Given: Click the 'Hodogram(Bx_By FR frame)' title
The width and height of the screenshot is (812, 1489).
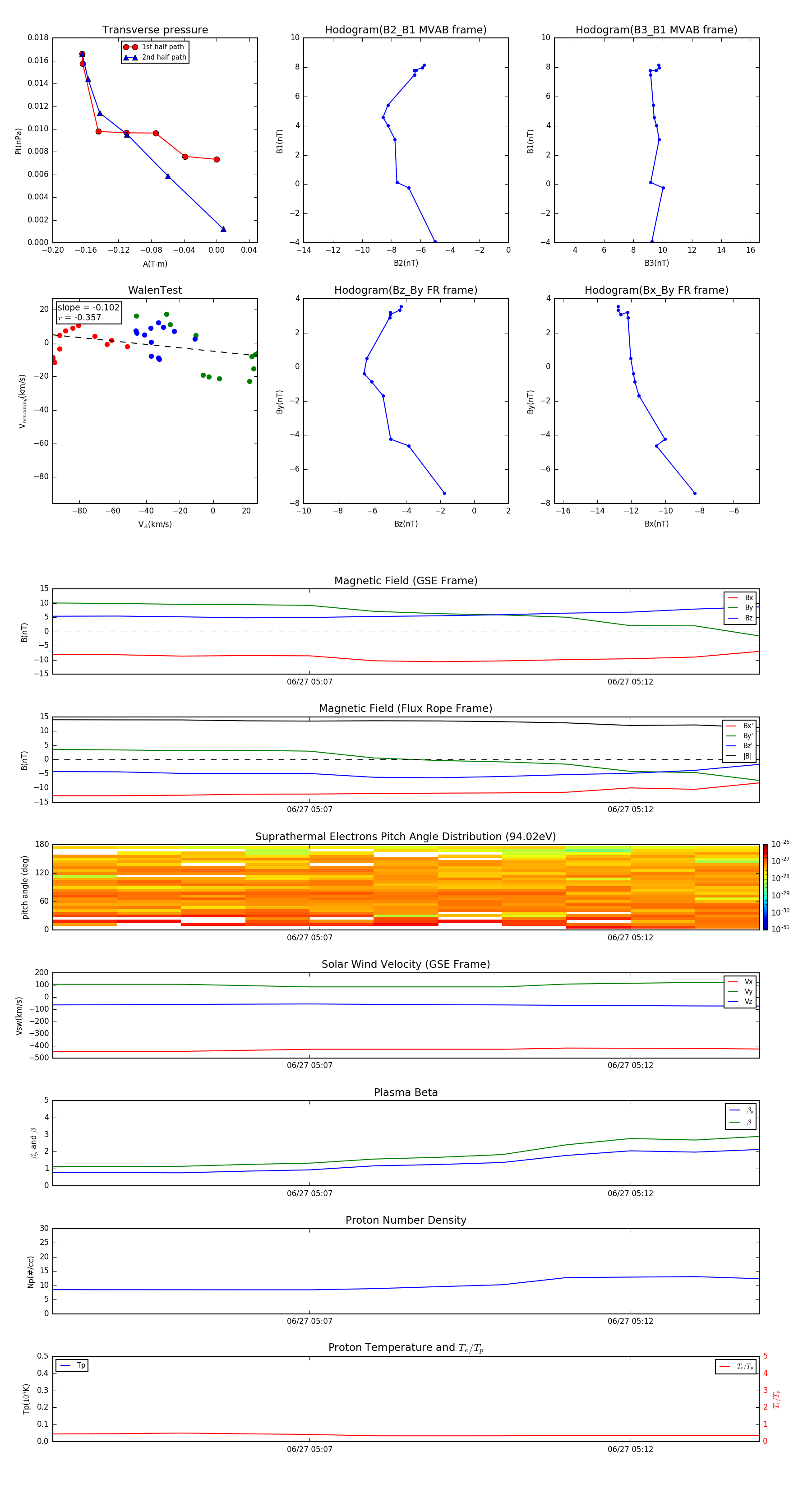Looking at the screenshot, I should 656,290.
